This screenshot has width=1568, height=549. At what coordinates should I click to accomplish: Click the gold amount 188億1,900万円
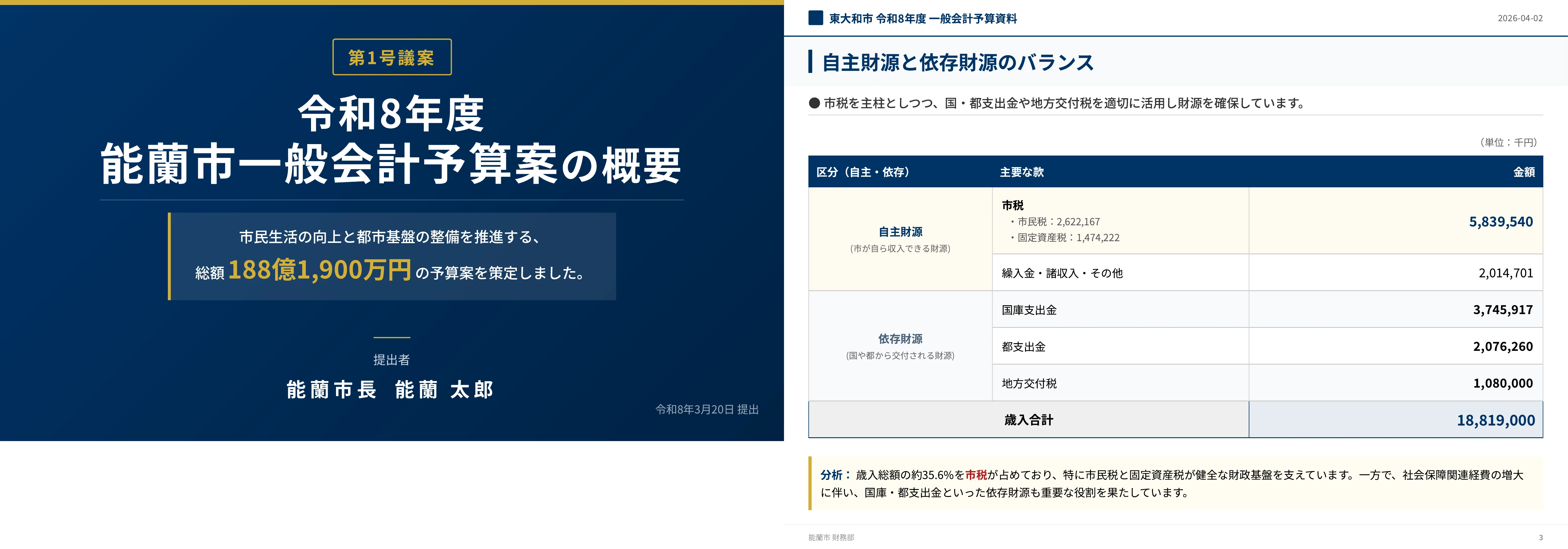pyautogui.click(x=320, y=270)
